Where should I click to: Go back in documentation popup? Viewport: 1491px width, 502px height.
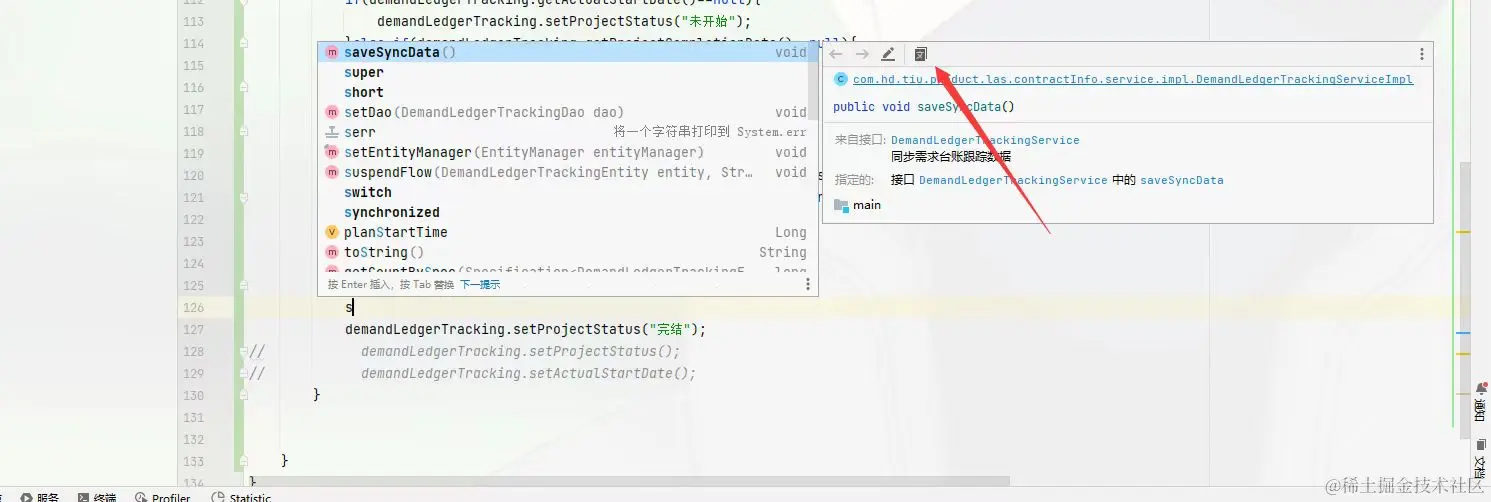[836, 54]
